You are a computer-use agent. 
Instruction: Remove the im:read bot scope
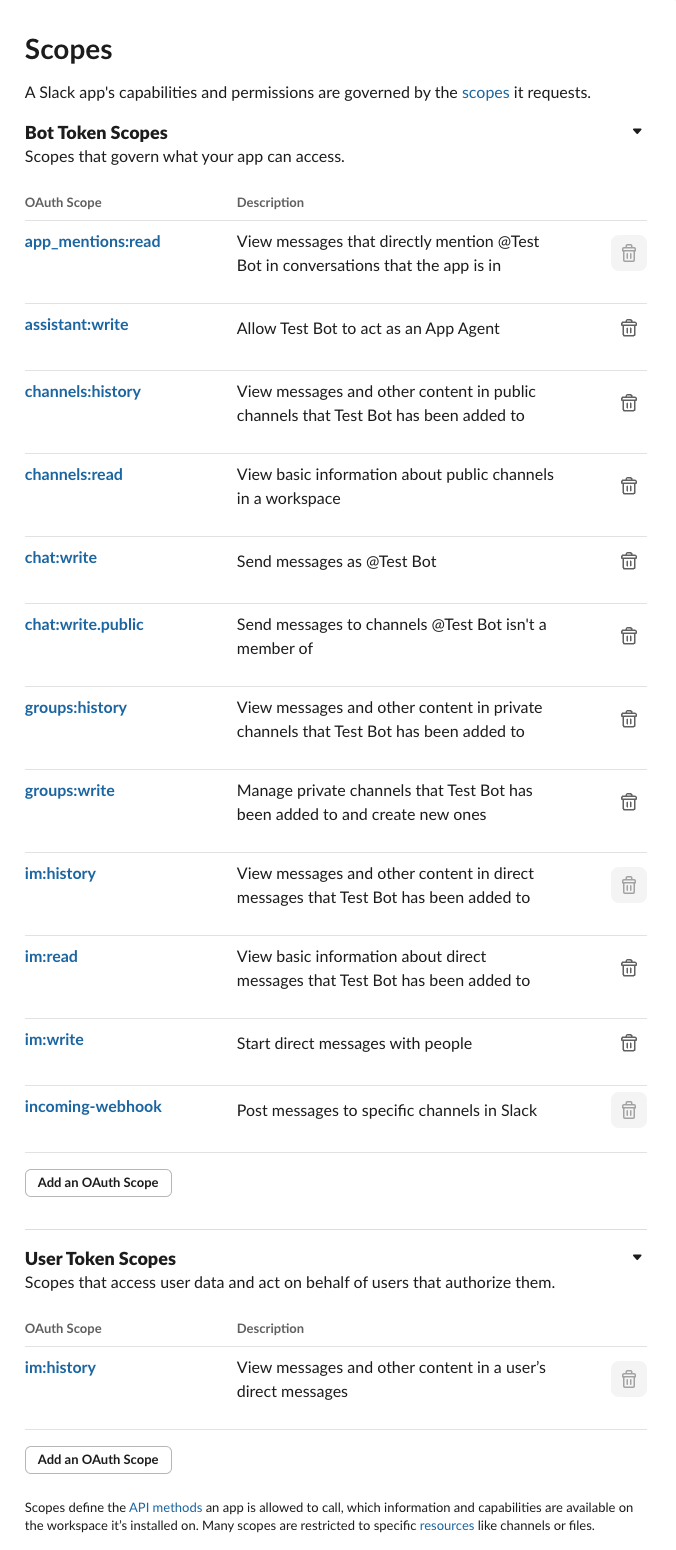pyautogui.click(x=629, y=968)
